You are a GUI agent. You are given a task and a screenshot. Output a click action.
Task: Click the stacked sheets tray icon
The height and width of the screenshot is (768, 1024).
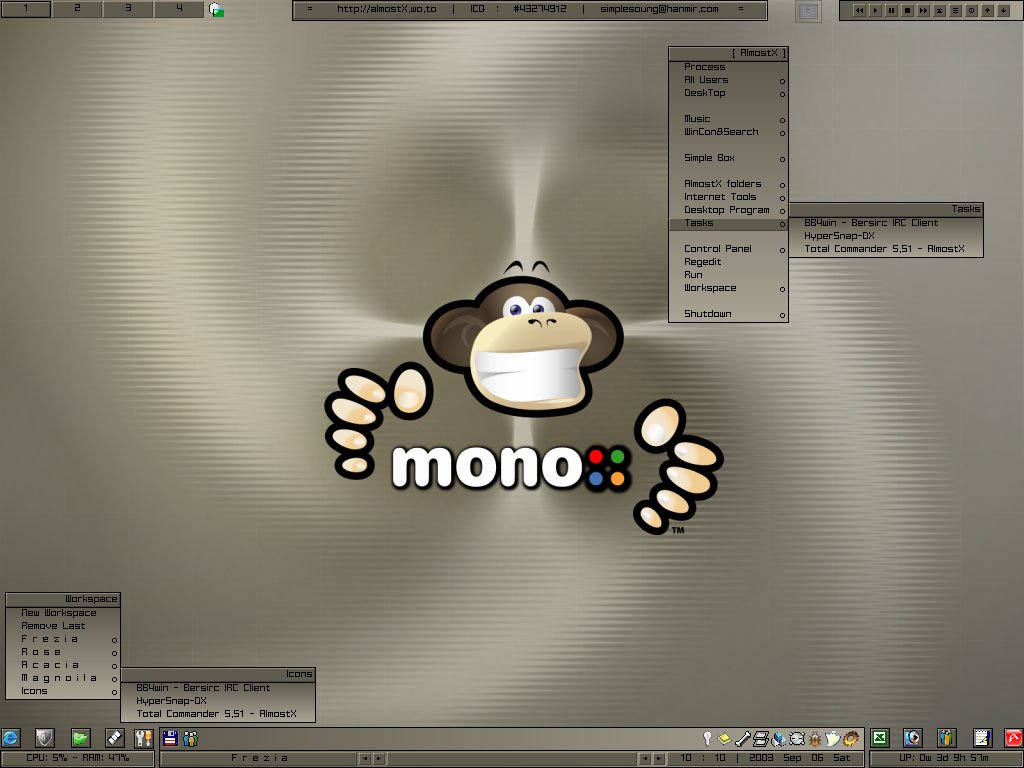(x=760, y=739)
